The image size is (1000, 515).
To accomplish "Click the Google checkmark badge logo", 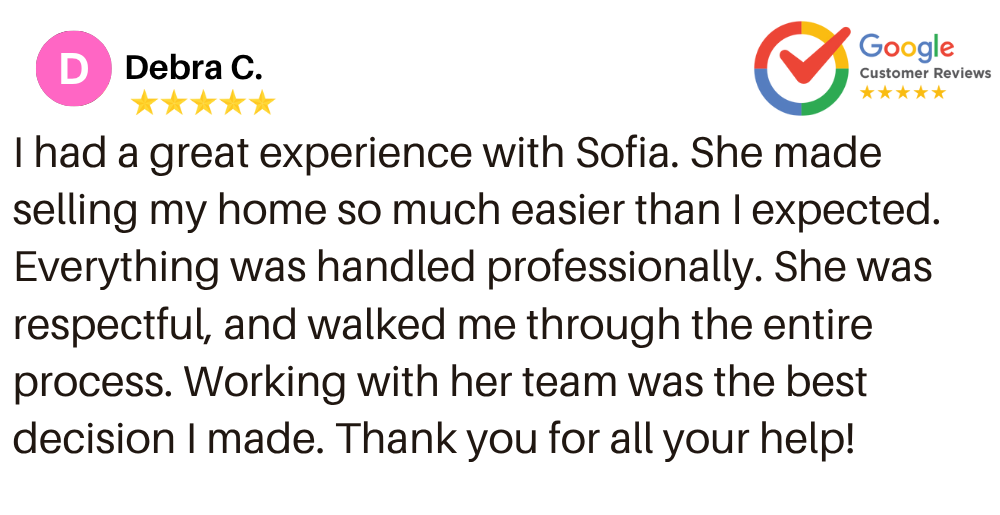I will [802, 68].
